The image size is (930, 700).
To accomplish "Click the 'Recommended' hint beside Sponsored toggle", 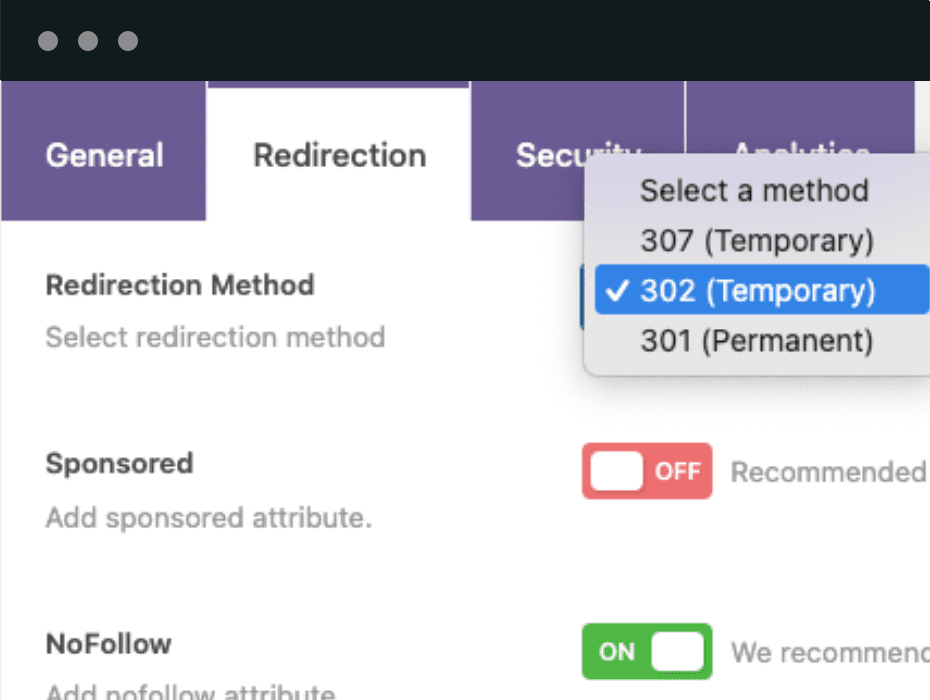I will click(x=828, y=472).
